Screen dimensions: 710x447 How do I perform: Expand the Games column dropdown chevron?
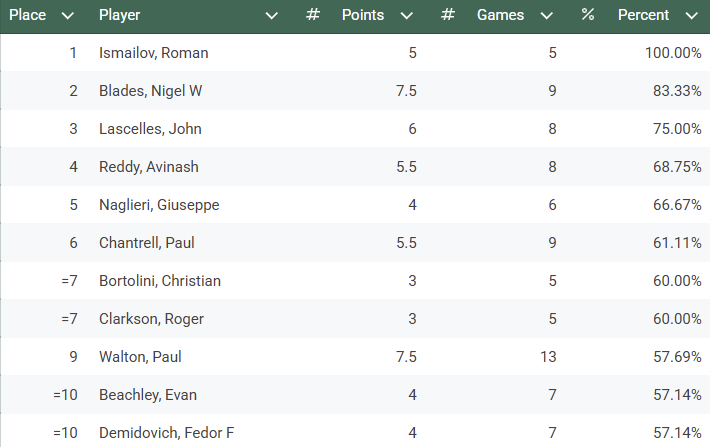(x=546, y=16)
